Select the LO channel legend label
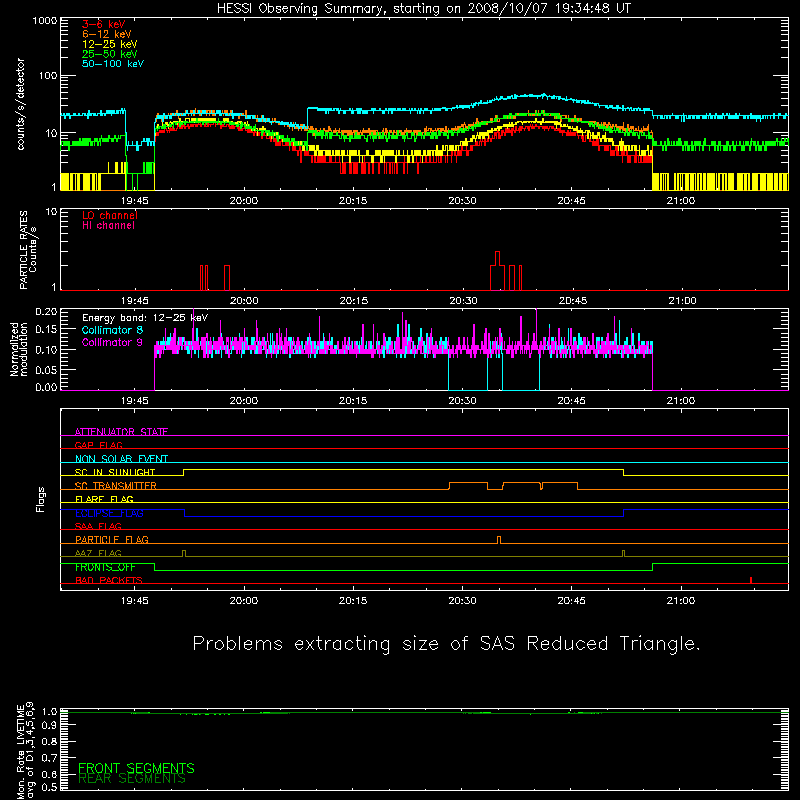Image resolution: width=800 pixels, height=800 pixels. point(110,215)
